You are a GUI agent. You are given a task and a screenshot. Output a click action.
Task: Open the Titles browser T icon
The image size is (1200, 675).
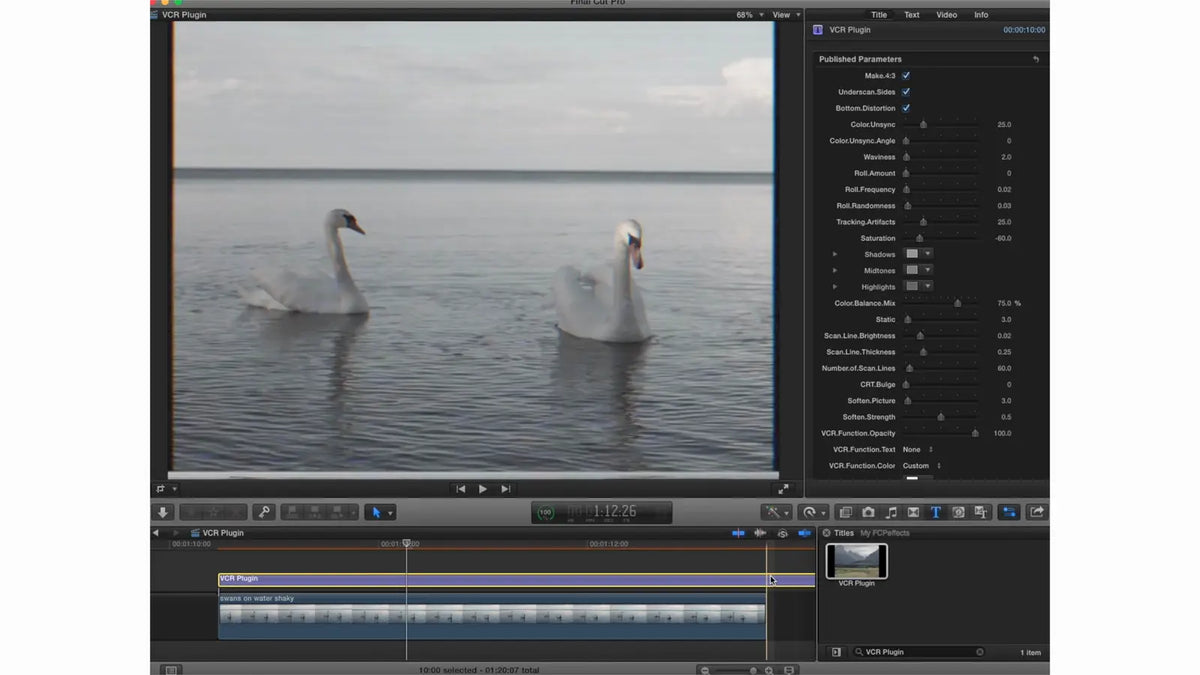(935, 512)
